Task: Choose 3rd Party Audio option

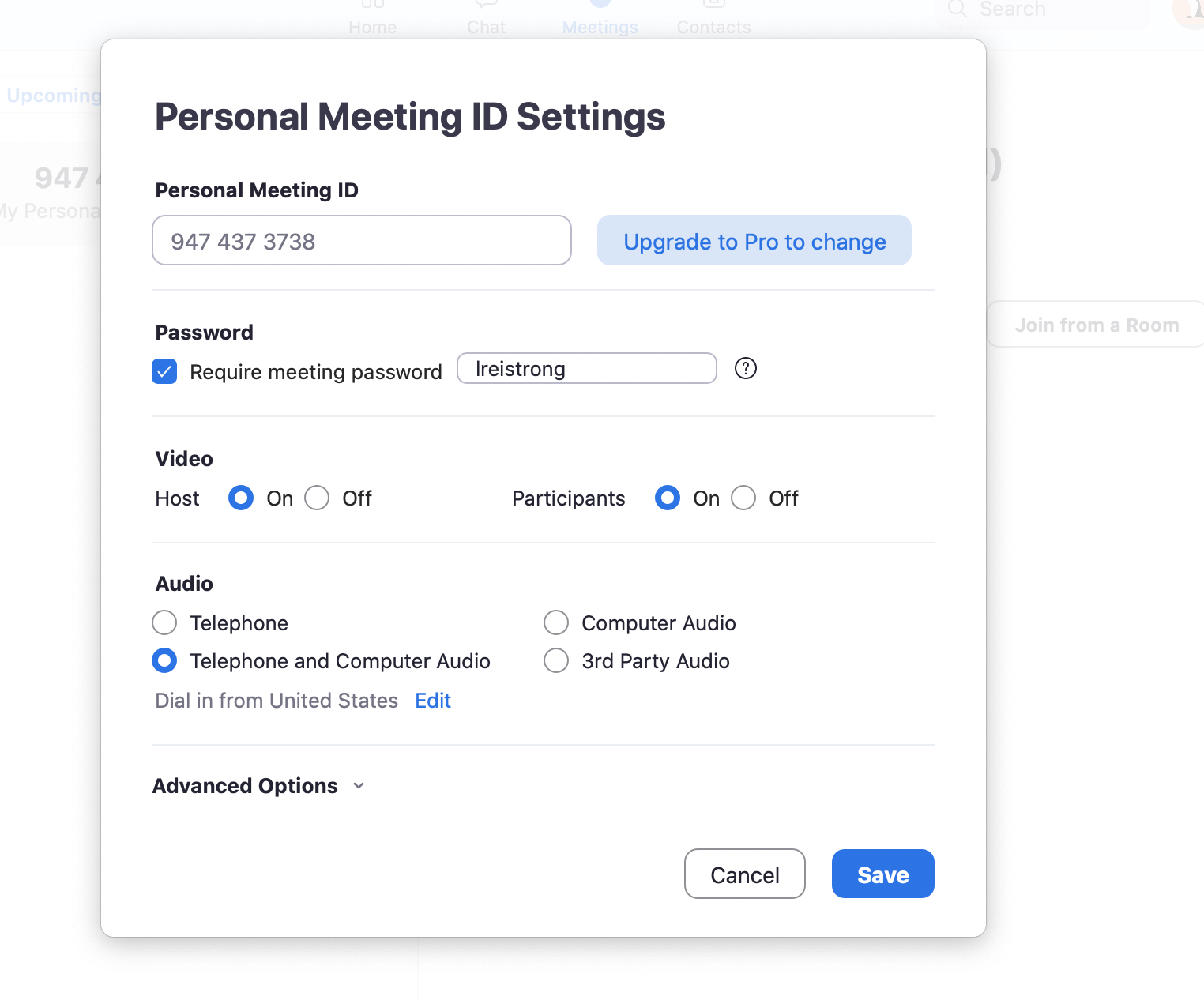Action: click(556, 660)
